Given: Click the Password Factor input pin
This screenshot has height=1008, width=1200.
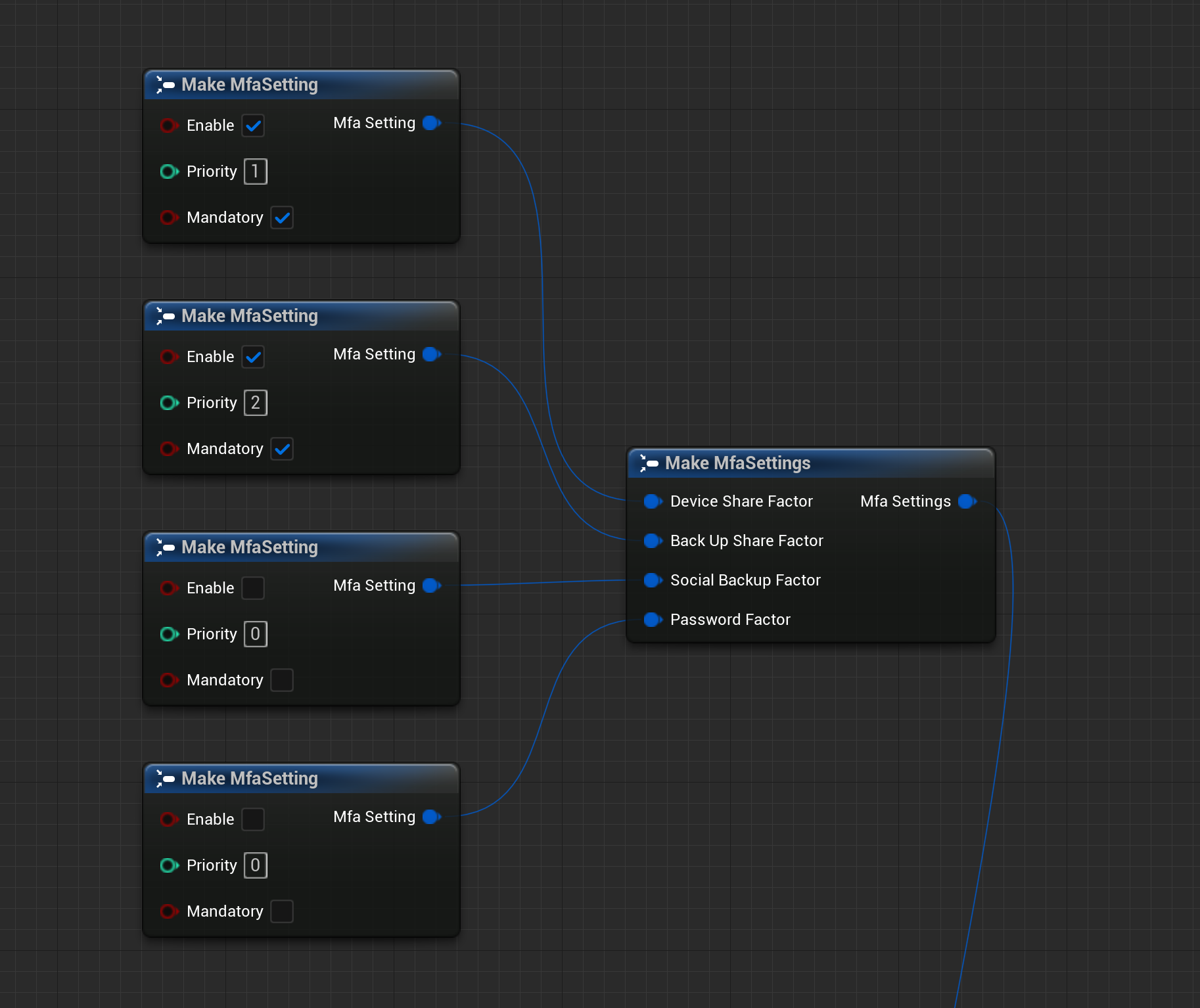Looking at the screenshot, I should (x=653, y=620).
